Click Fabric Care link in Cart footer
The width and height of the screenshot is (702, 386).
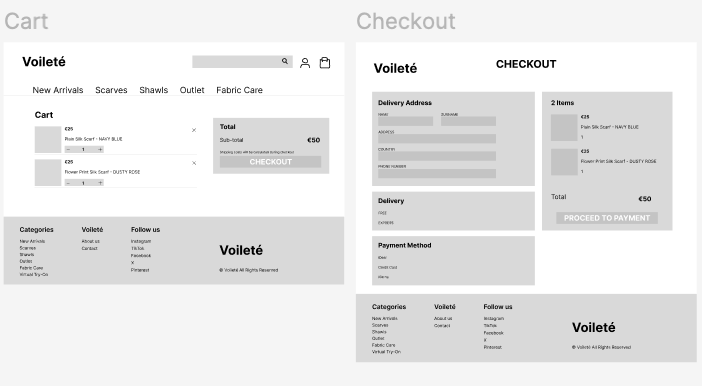pyautogui.click(x=31, y=268)
